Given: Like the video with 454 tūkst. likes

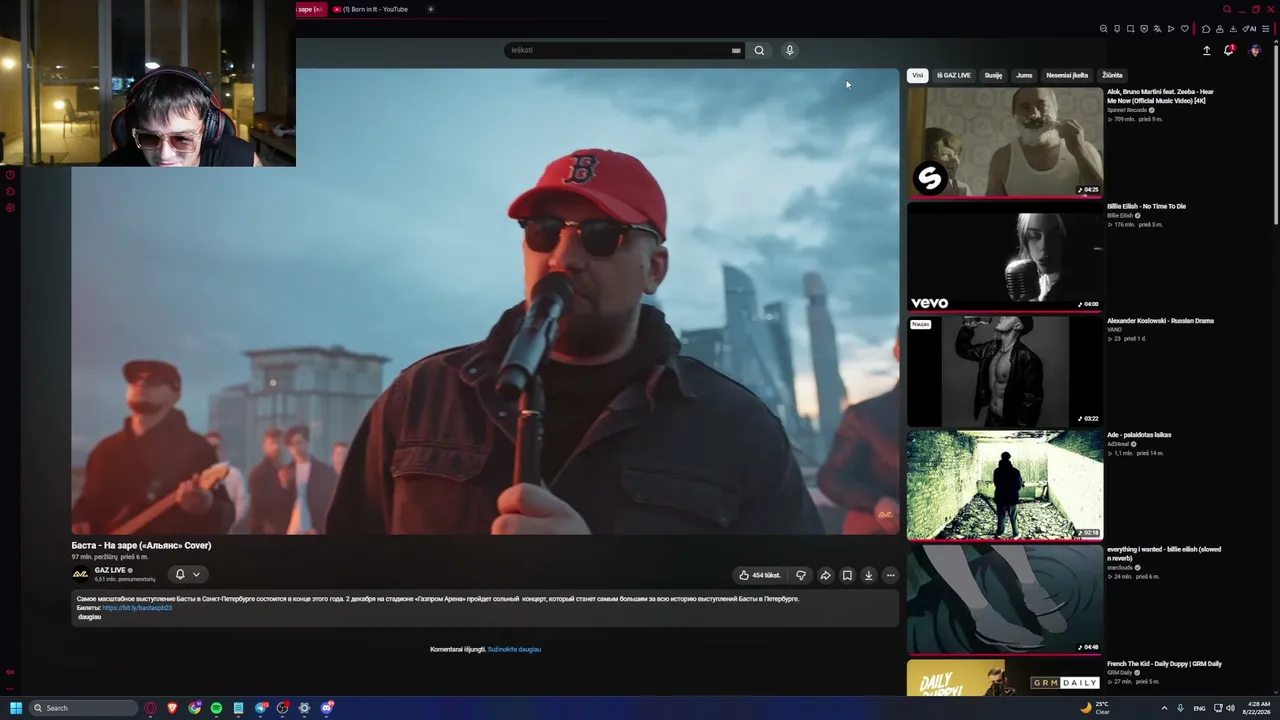Looking at the screenshot, I should tap(759, 575).
